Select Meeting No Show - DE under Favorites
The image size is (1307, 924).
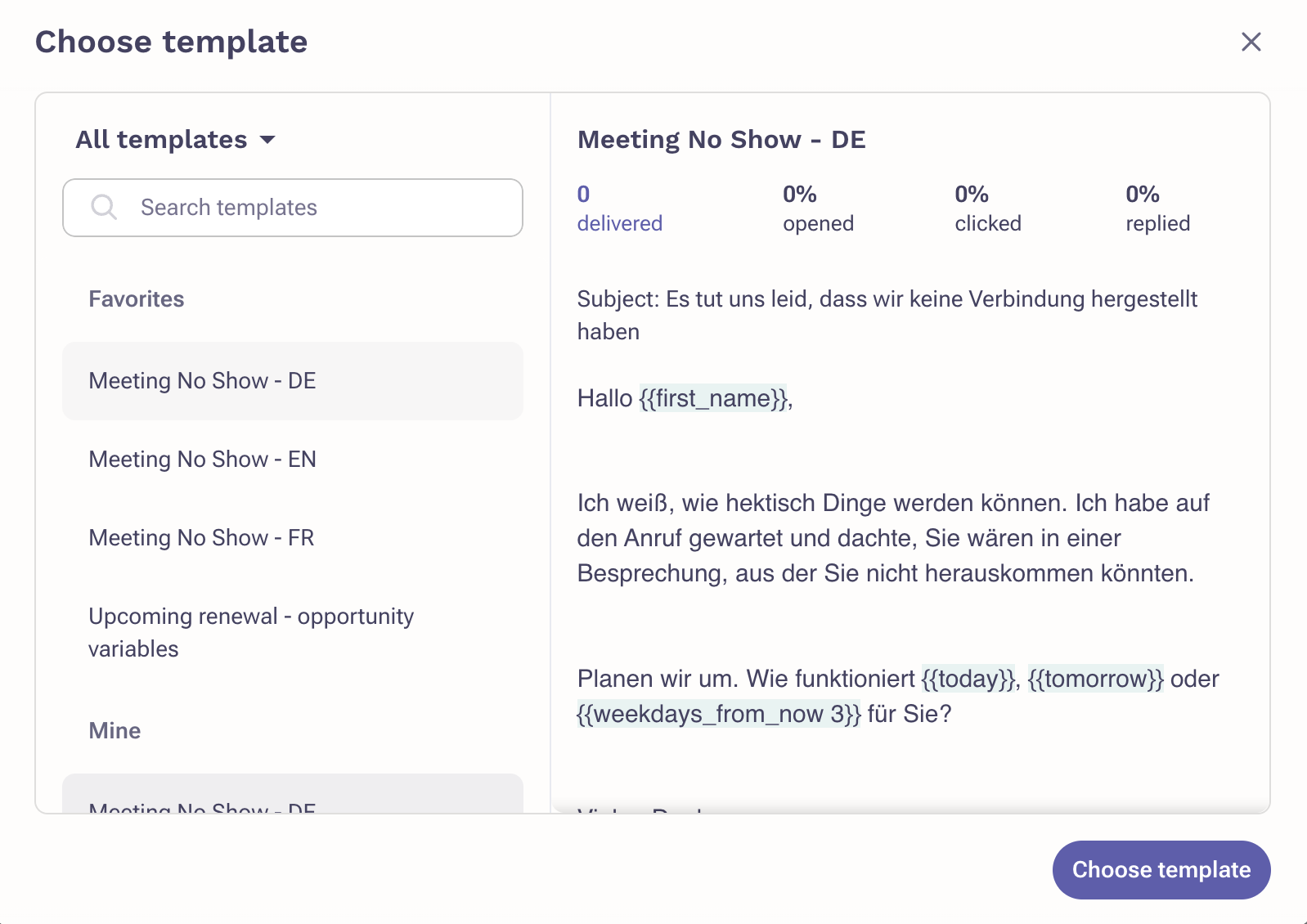293,381
